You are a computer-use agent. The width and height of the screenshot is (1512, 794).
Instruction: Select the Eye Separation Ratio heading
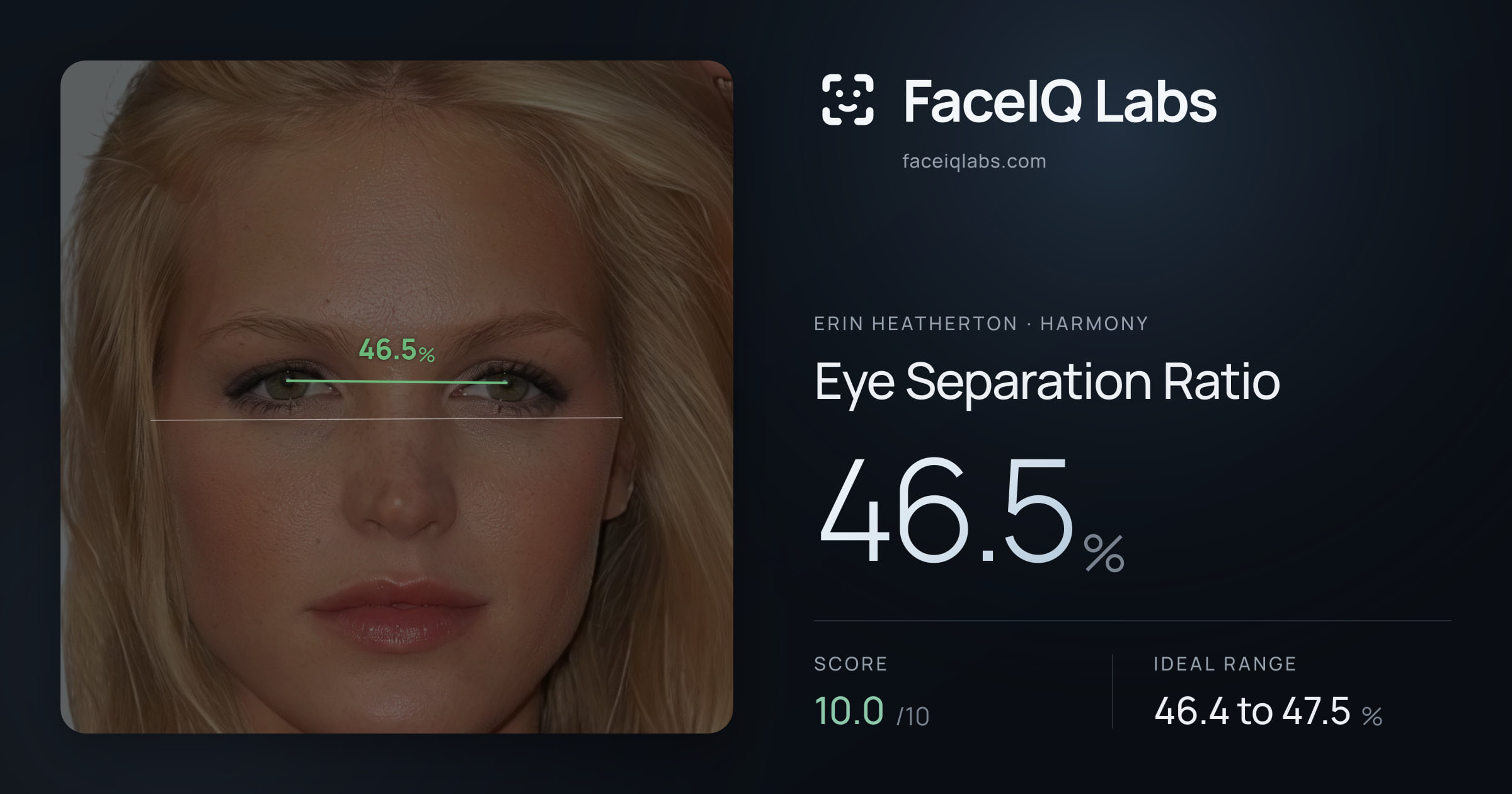click(x=1047, y=383)
